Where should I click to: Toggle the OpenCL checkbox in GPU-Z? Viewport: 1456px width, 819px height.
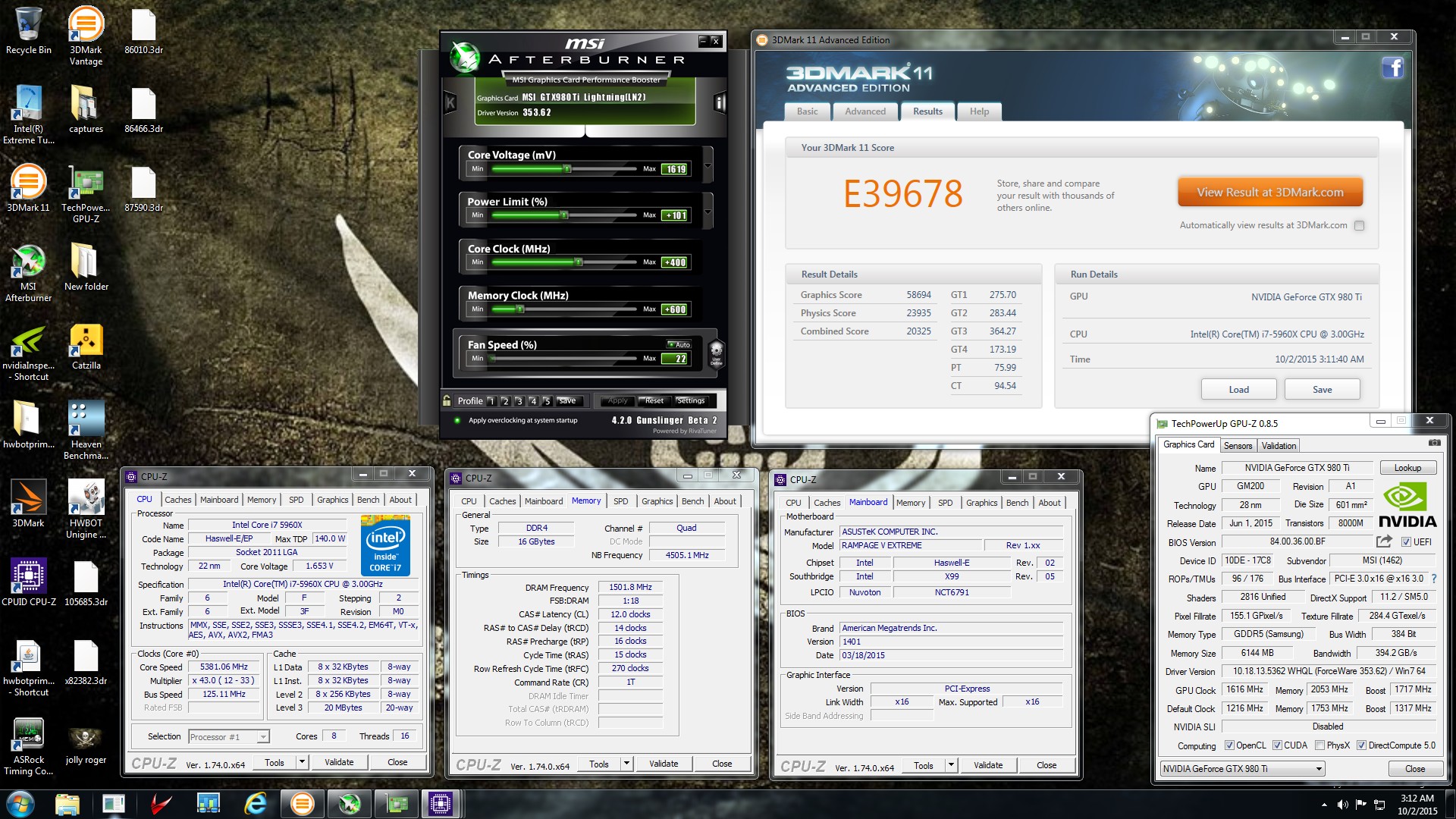[x=1229, y=745]
